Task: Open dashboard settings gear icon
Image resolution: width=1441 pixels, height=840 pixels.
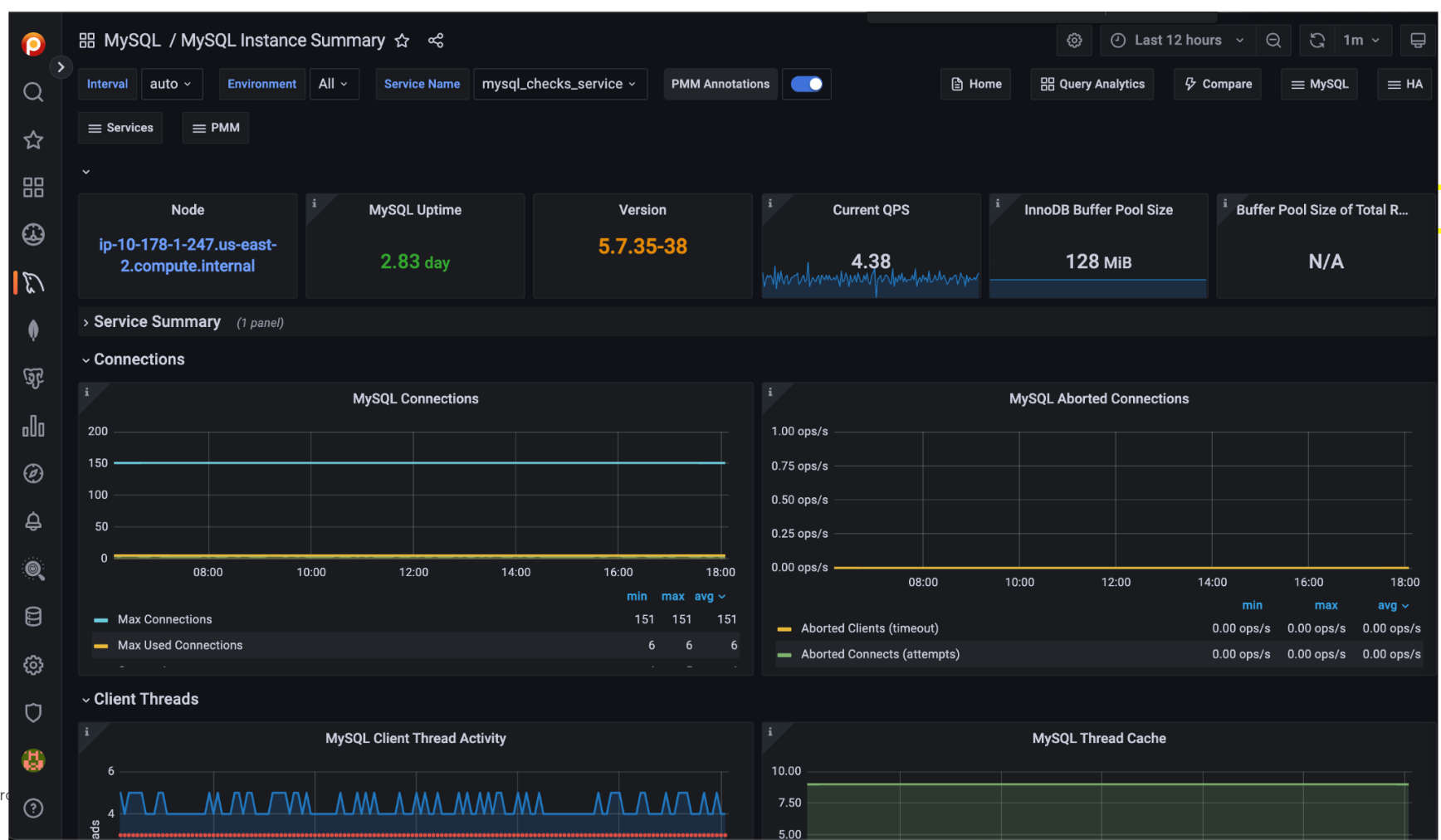Action: click(x=1074, y=41)
